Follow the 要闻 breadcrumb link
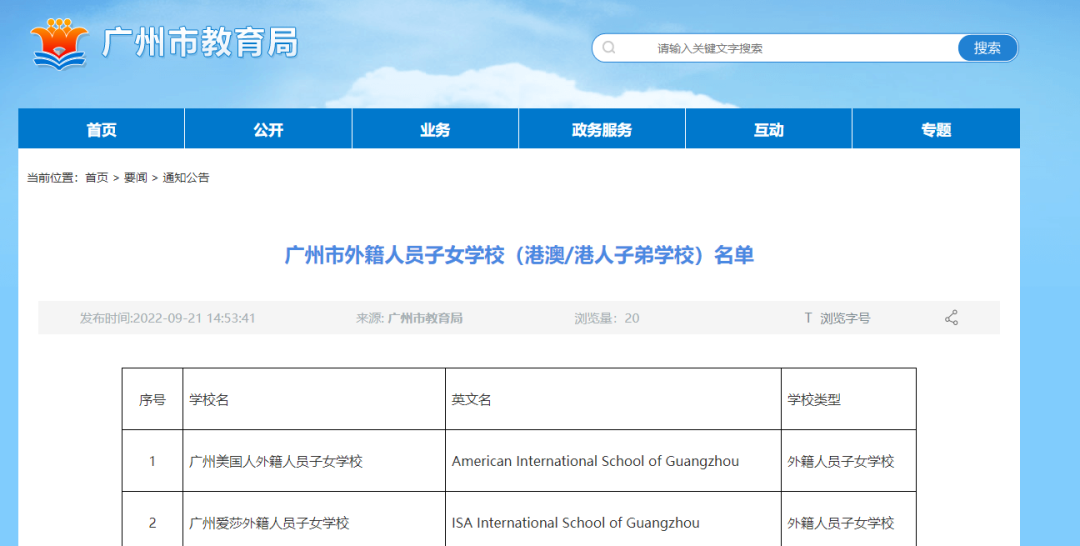This screenshot has height=546, width=1080. point(136,178)
